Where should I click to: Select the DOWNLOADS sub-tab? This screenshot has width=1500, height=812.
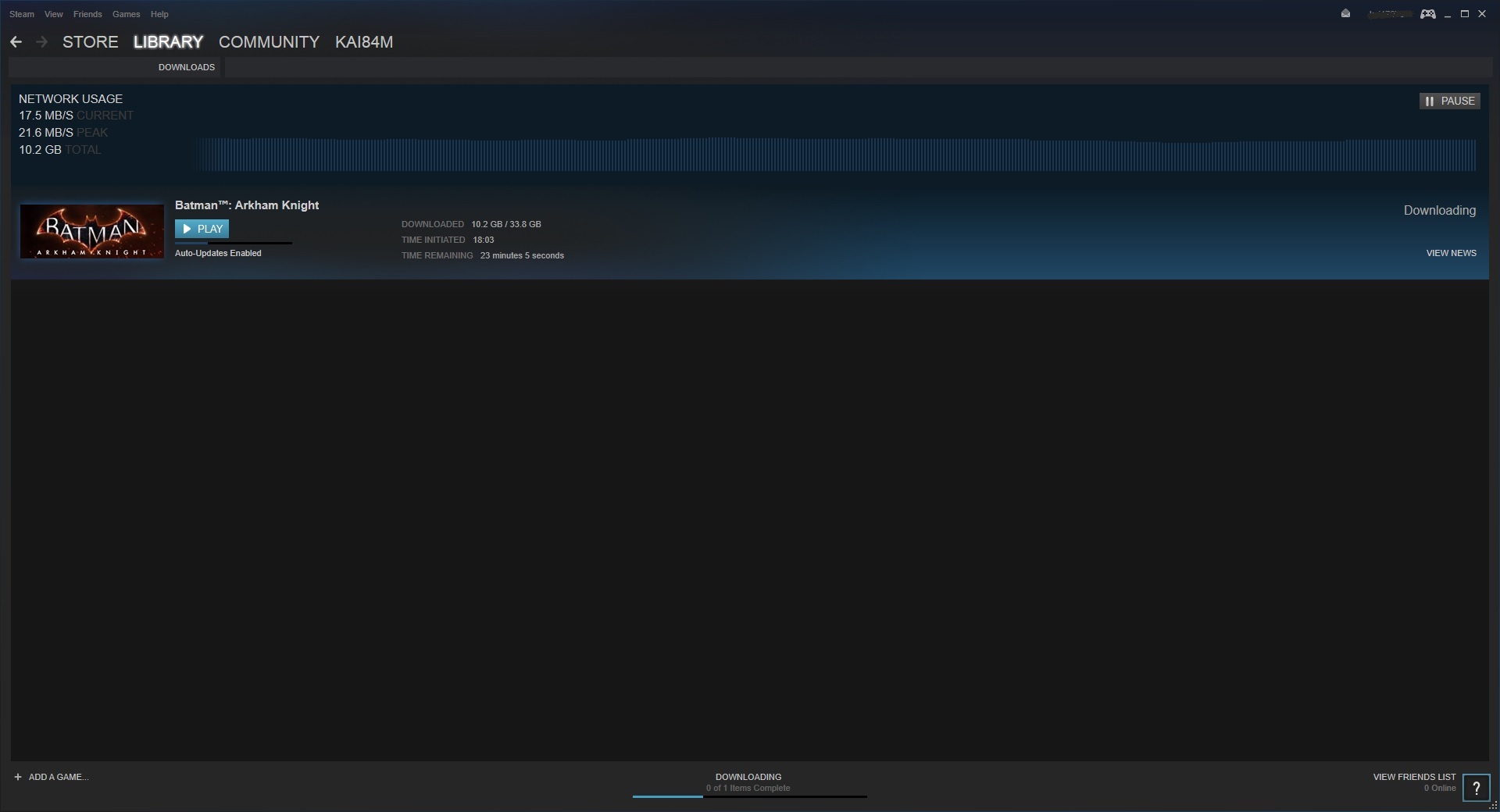point(187,67)
